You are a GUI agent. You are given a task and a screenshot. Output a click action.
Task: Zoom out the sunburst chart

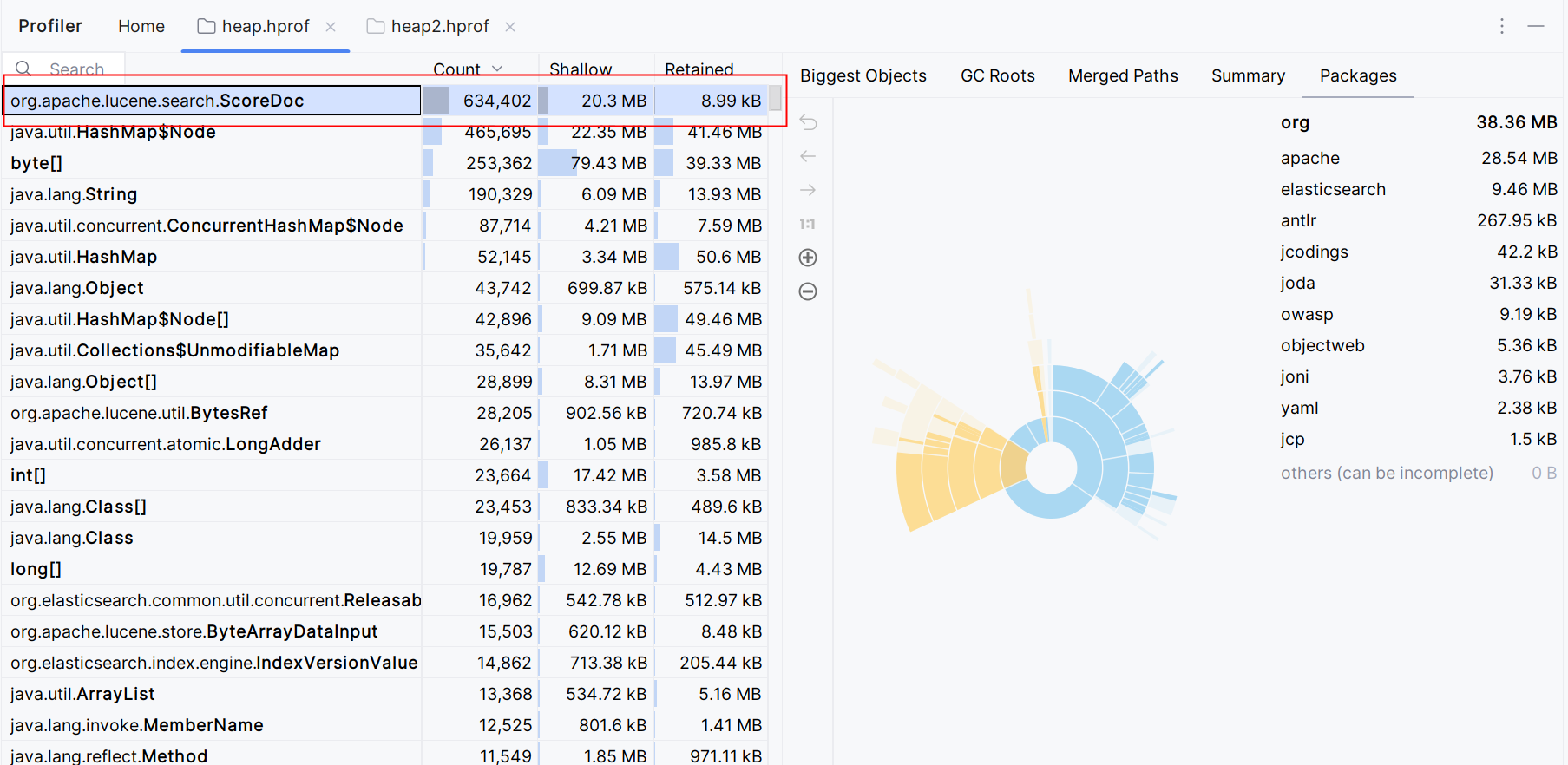click(808, 291)
